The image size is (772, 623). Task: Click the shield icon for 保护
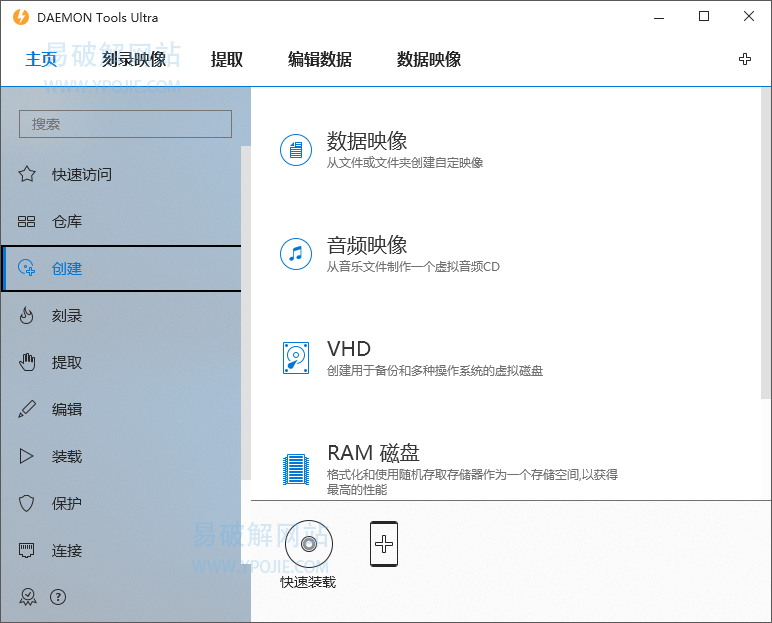pos(27,503)
